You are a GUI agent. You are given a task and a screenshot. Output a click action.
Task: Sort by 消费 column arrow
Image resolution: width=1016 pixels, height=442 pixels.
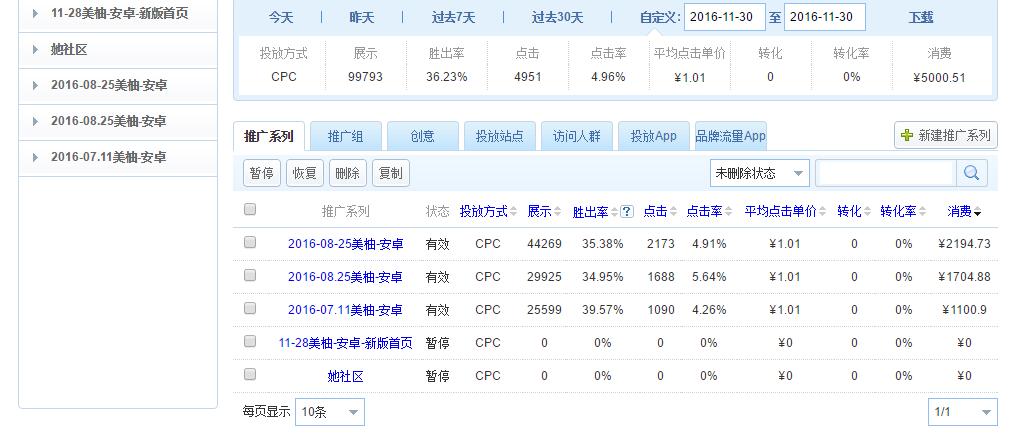tap(977, 213)
